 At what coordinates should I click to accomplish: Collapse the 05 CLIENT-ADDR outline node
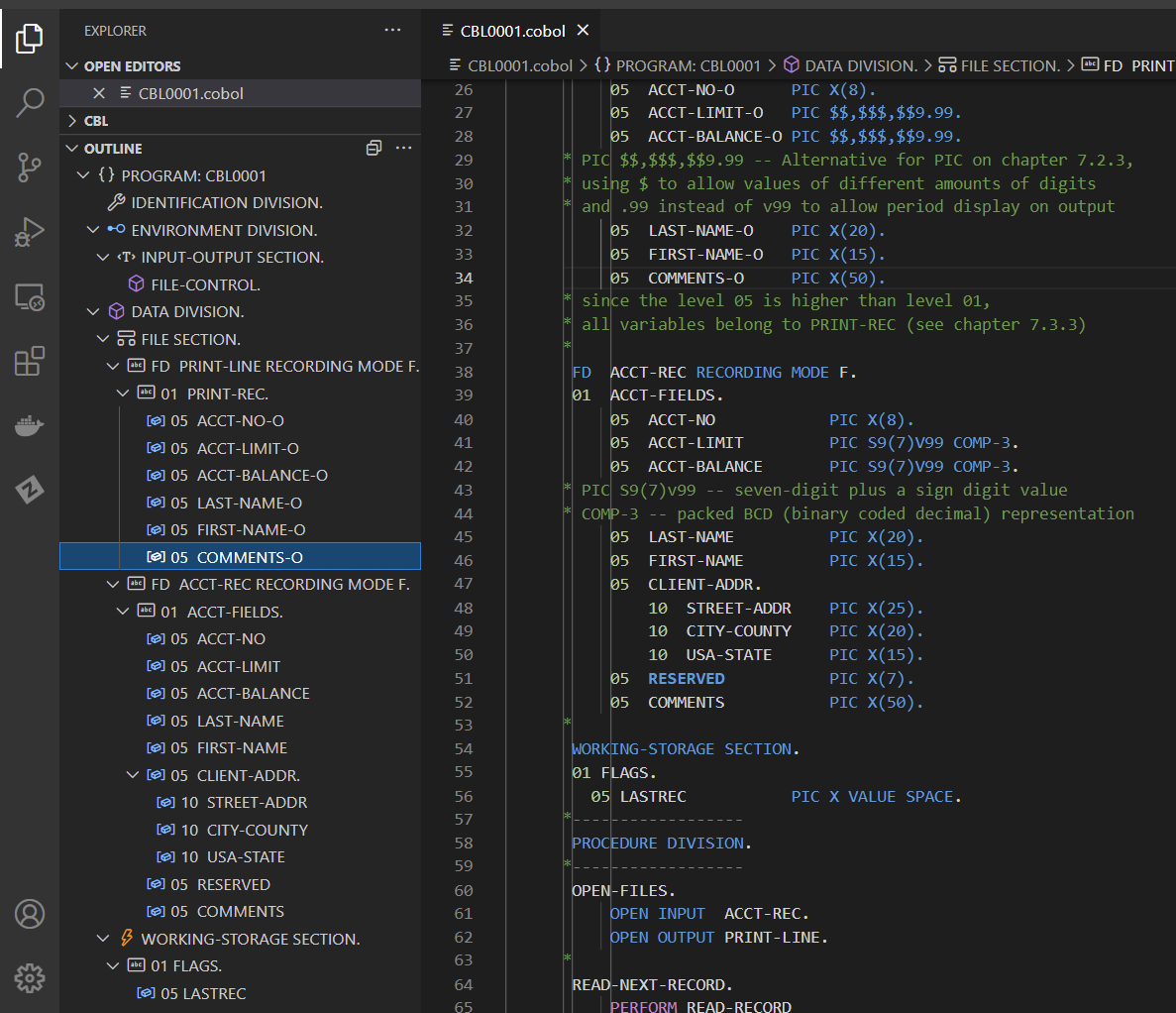[133, 775]
